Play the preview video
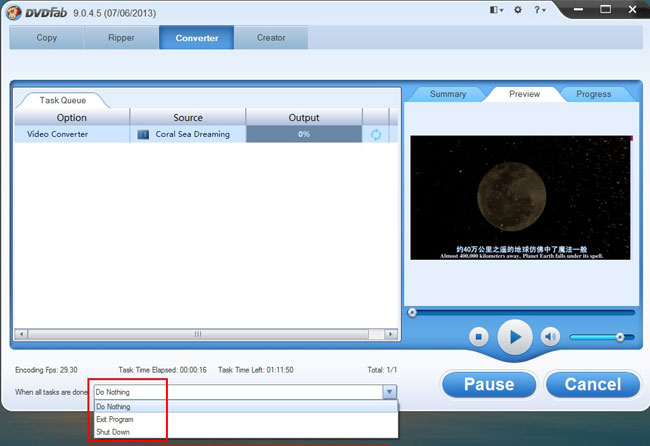 [x=515, y=337]
